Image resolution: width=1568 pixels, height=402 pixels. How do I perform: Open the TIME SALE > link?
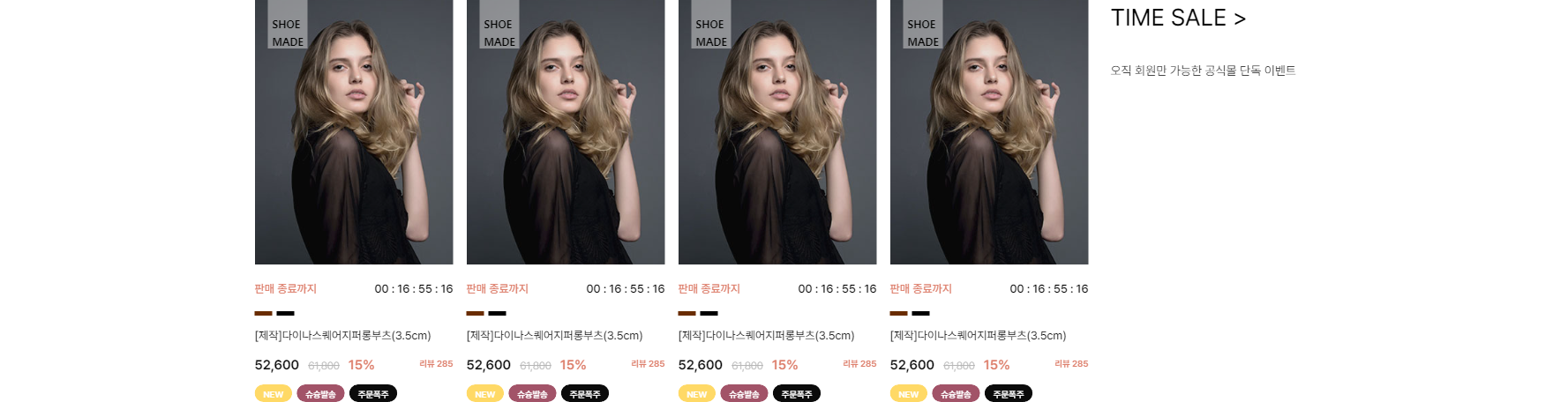1178,18
